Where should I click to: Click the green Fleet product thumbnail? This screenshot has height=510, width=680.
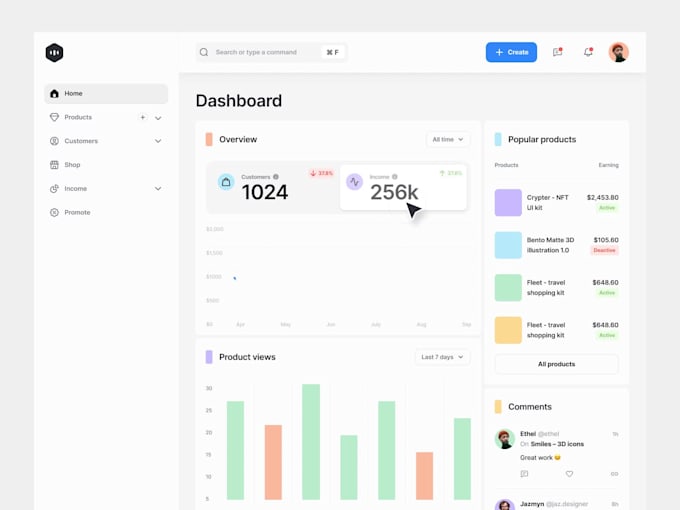point(508,288)
